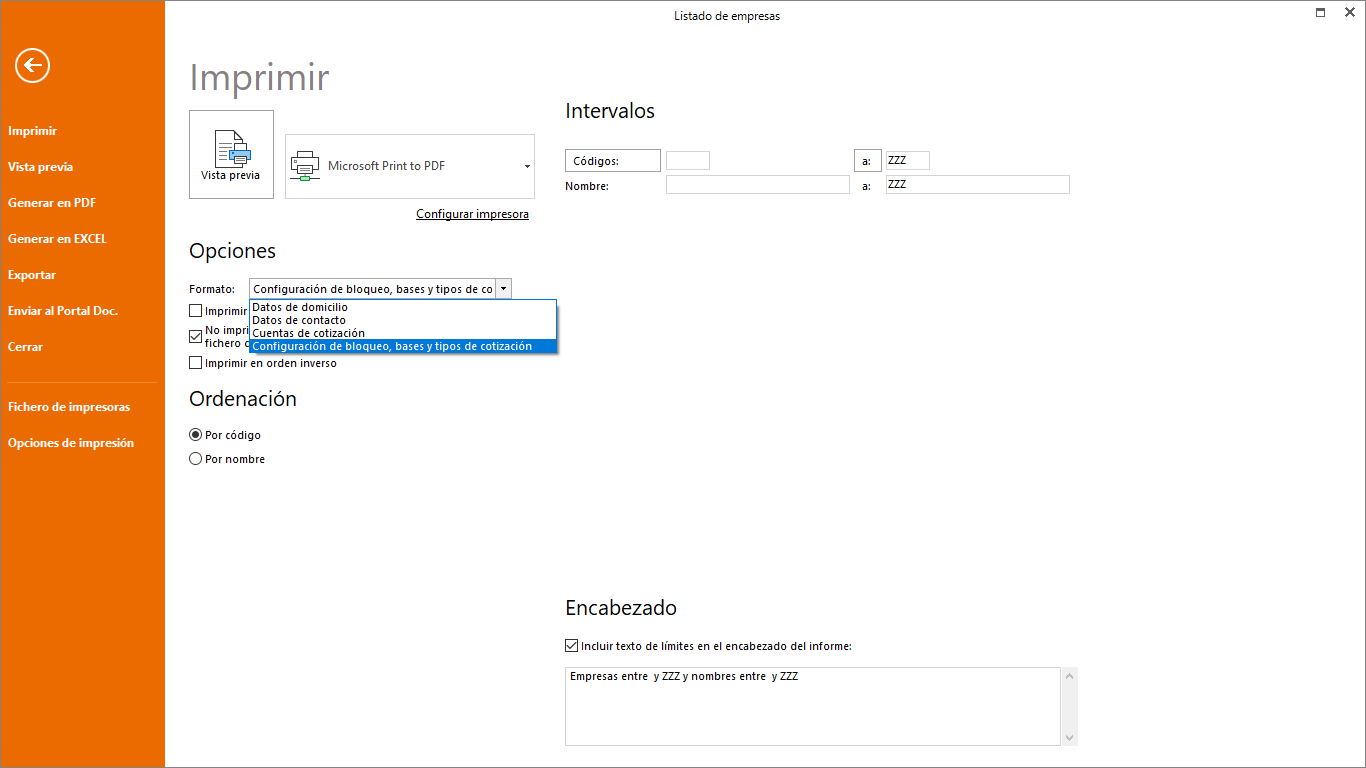The width and height of the screenshot is (1366, 768).
Task: Click the a: button beside Códigos range
Action: pos(867,161)
